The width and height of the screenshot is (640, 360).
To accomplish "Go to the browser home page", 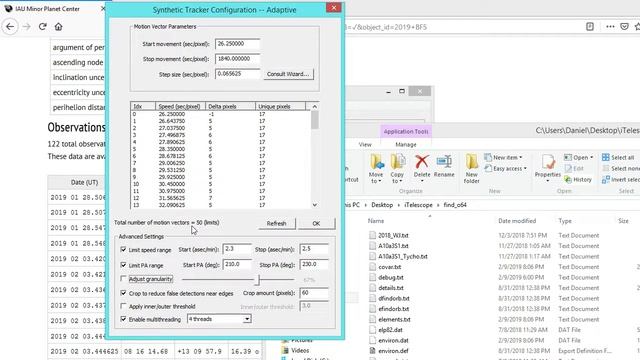I will [58, 27].
